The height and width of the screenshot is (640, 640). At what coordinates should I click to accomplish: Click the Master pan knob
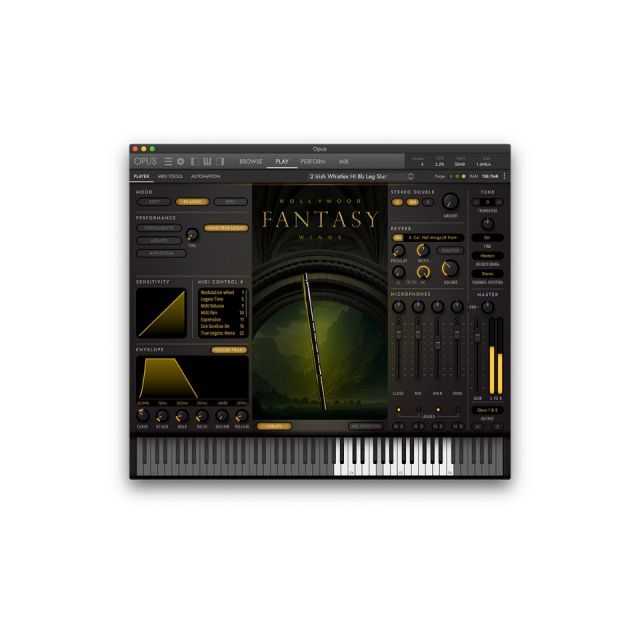pos(487,307)
